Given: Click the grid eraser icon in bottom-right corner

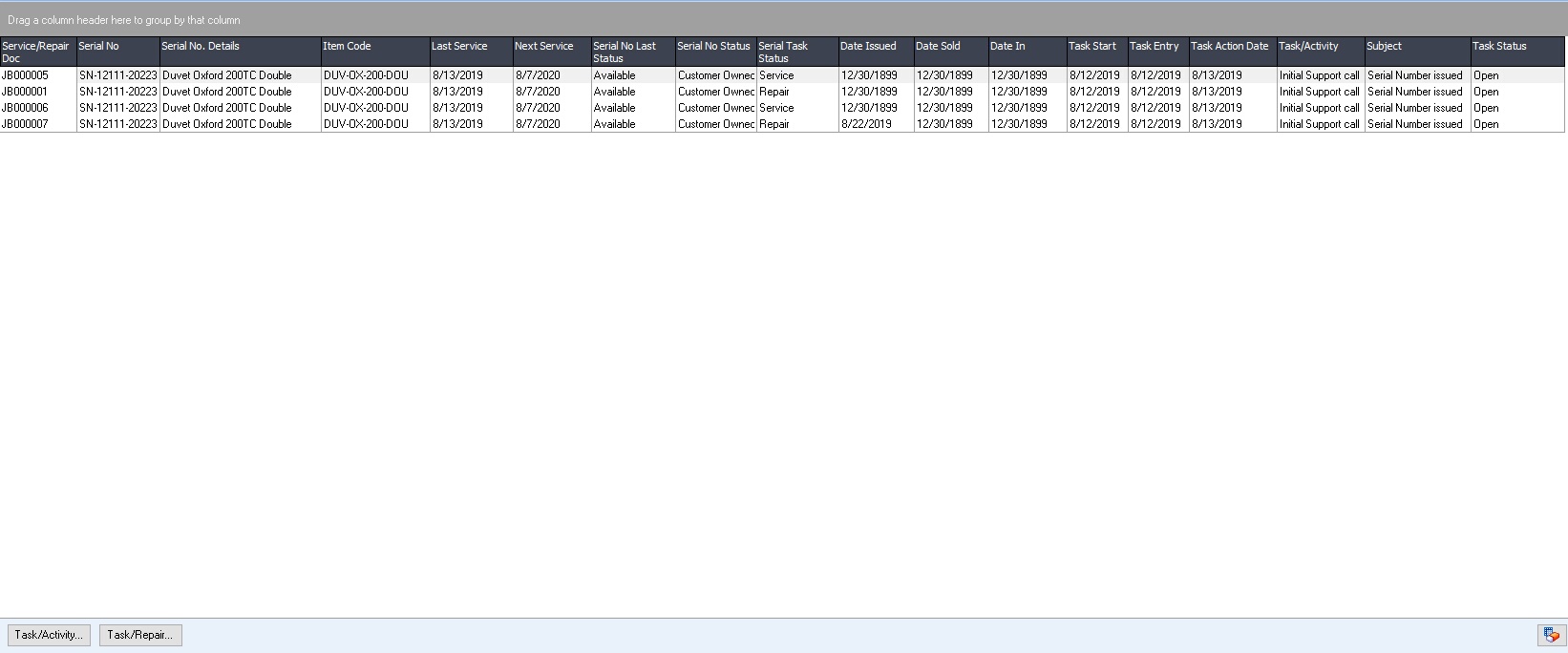Looking at the screenshot, I should point(1551,635).
